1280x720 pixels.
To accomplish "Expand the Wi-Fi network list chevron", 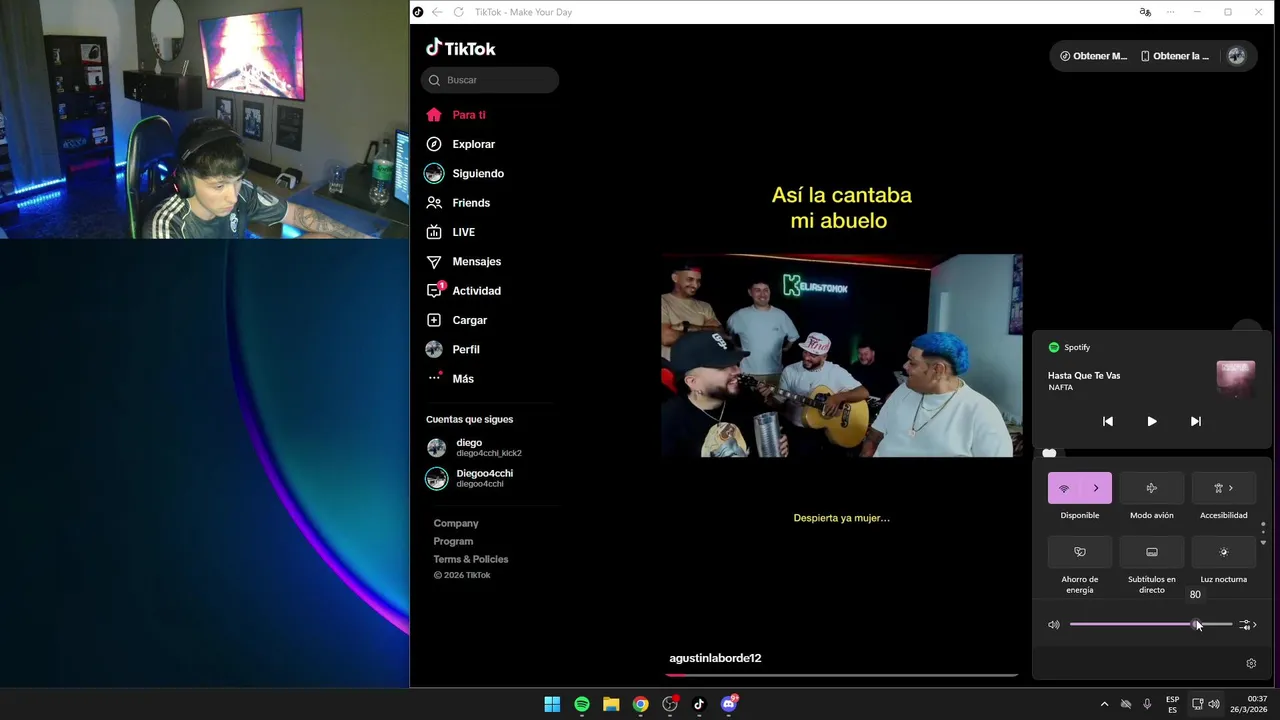I will point(1096,488).
